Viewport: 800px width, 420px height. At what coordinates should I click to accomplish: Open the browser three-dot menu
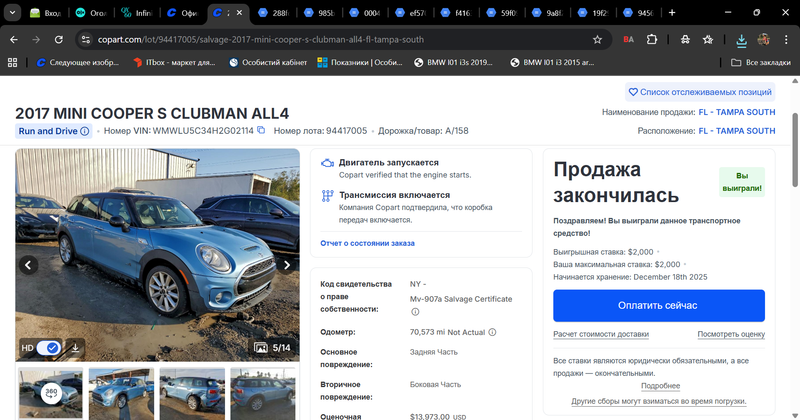786,40
